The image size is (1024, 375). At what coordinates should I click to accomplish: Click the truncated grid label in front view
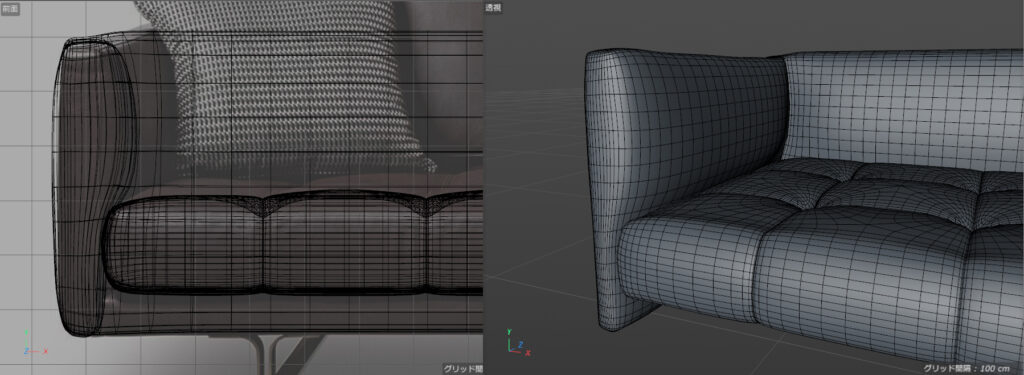pyautogui.click(x=462, y=369)
